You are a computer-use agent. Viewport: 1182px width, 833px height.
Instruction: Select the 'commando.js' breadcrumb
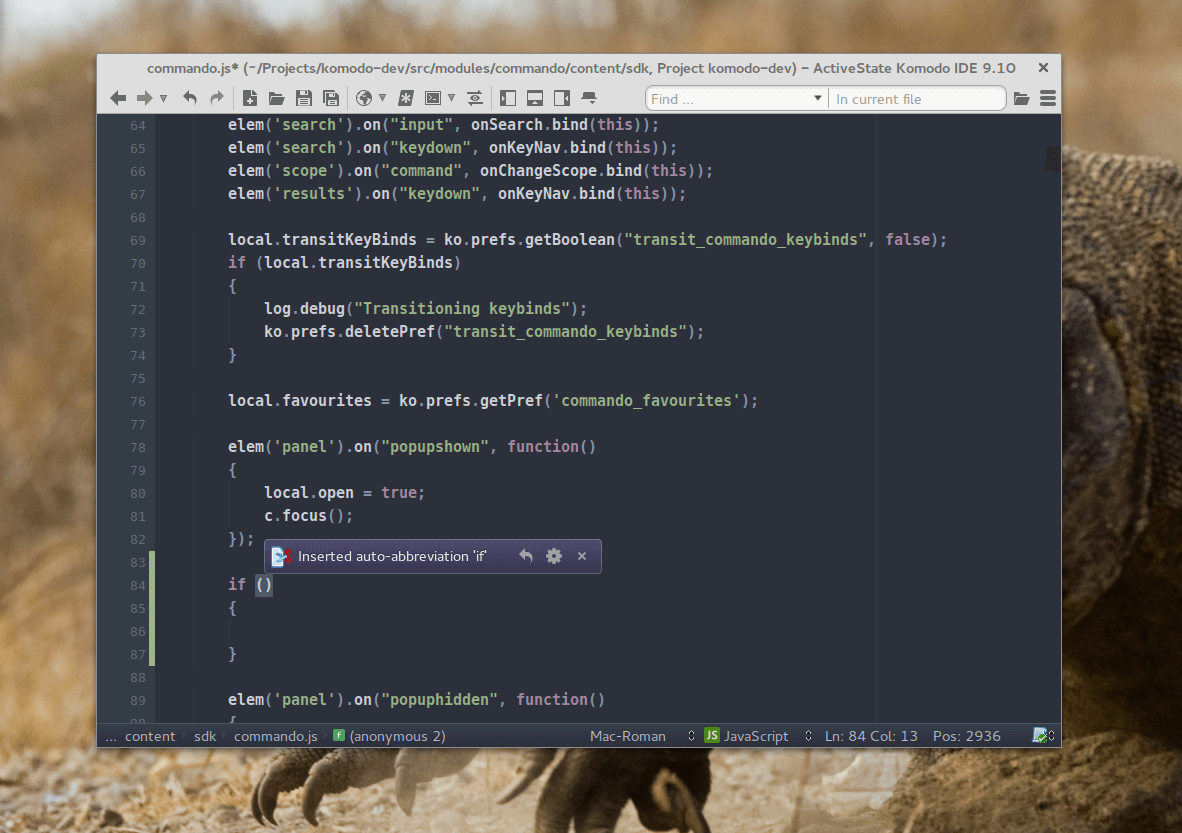[x=276, y=737]
